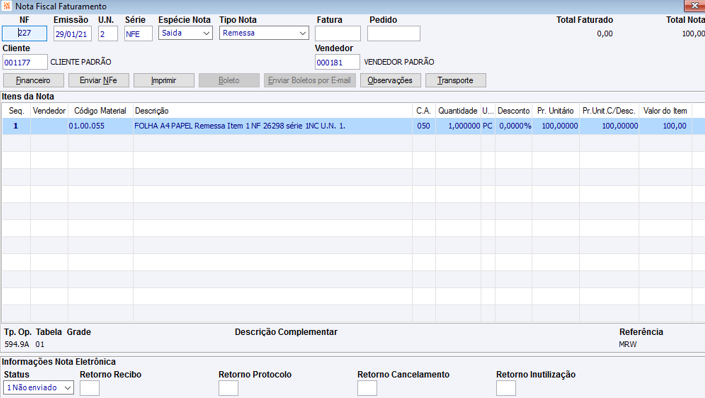Viewport: 705px width, 398px height.
Task: Click the 0,0000% discount cell
Action: point(513,126)
